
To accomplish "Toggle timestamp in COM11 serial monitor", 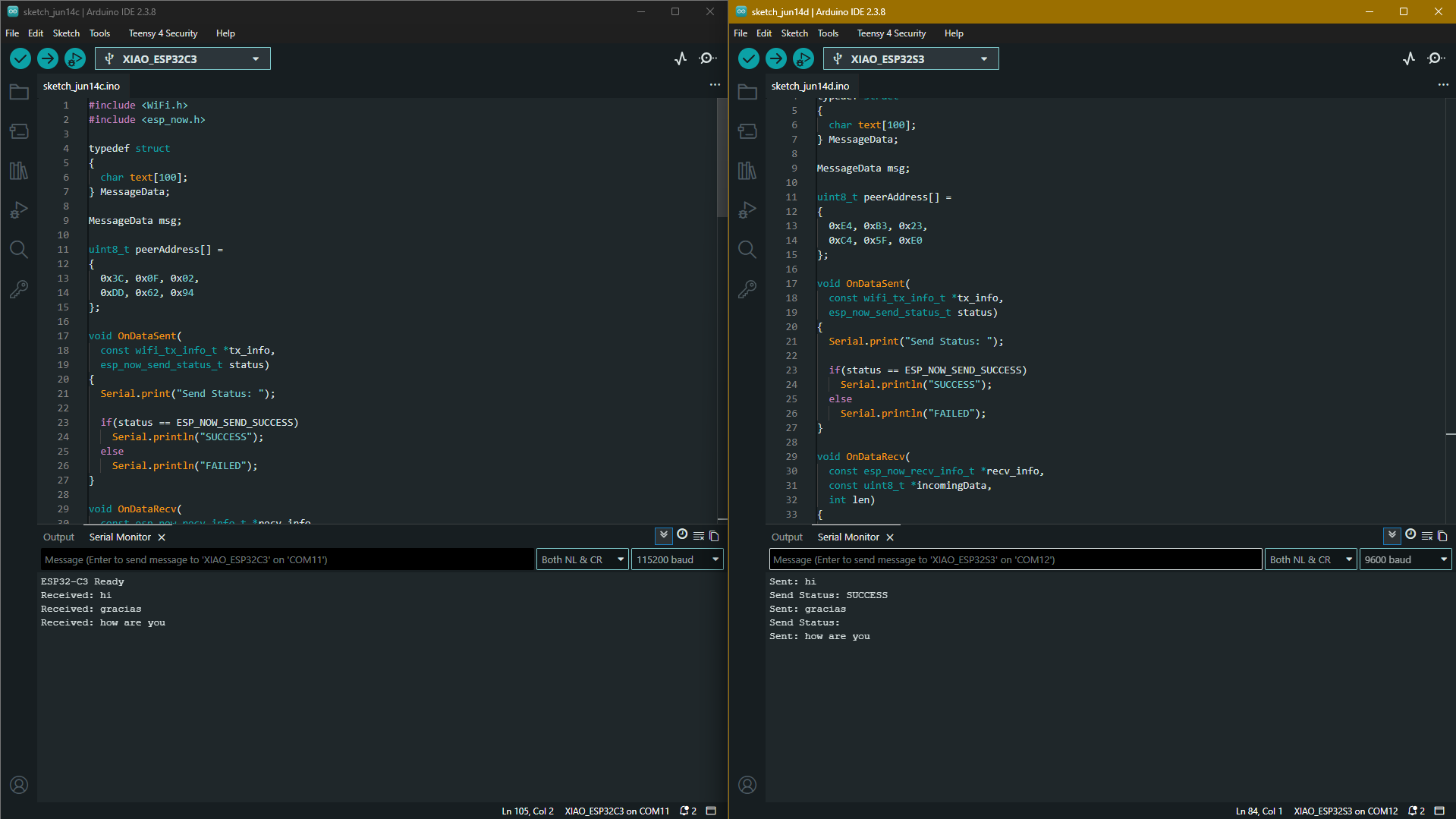I will click(682, 534).
